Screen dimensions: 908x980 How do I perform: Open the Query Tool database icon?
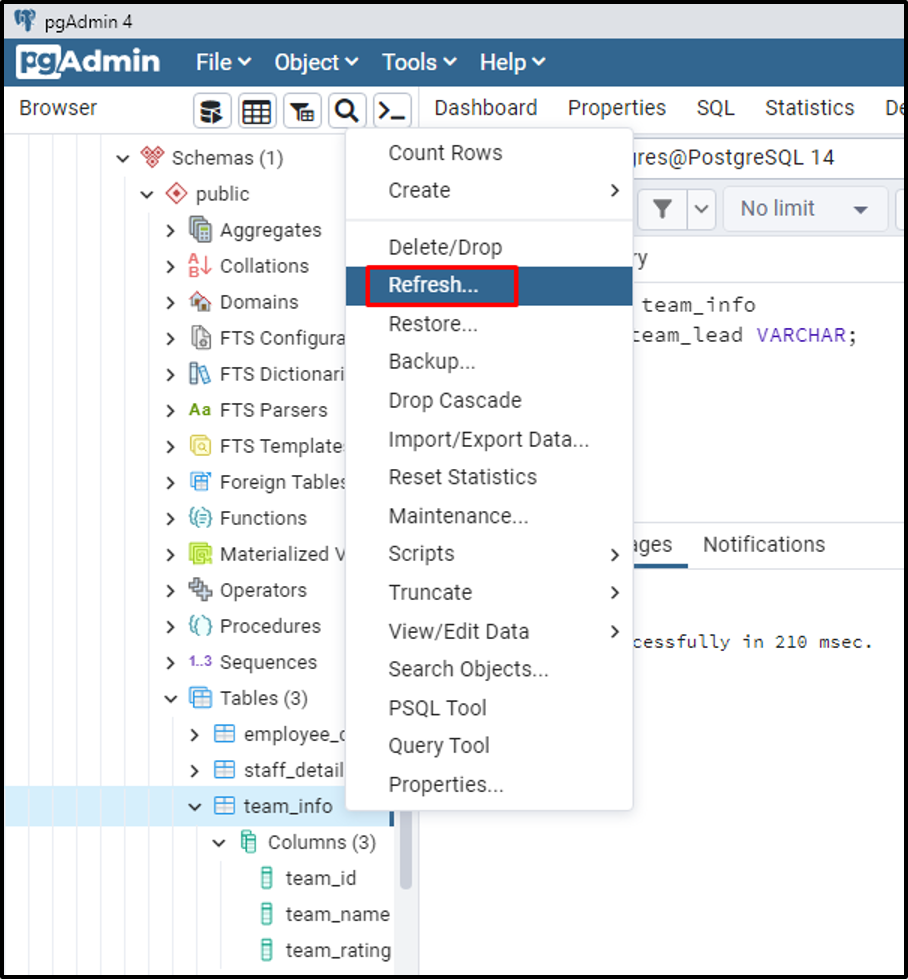coord(212,110)
